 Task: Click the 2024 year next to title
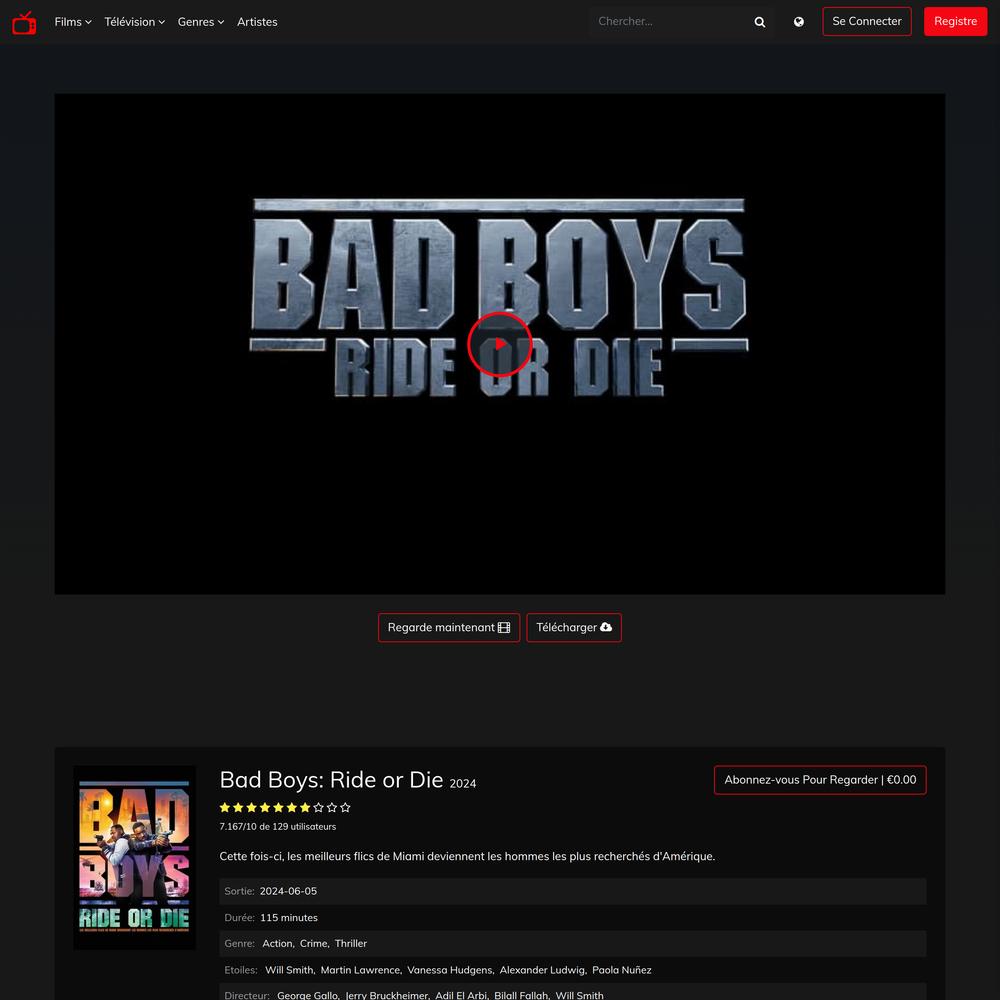coord(463,784)
